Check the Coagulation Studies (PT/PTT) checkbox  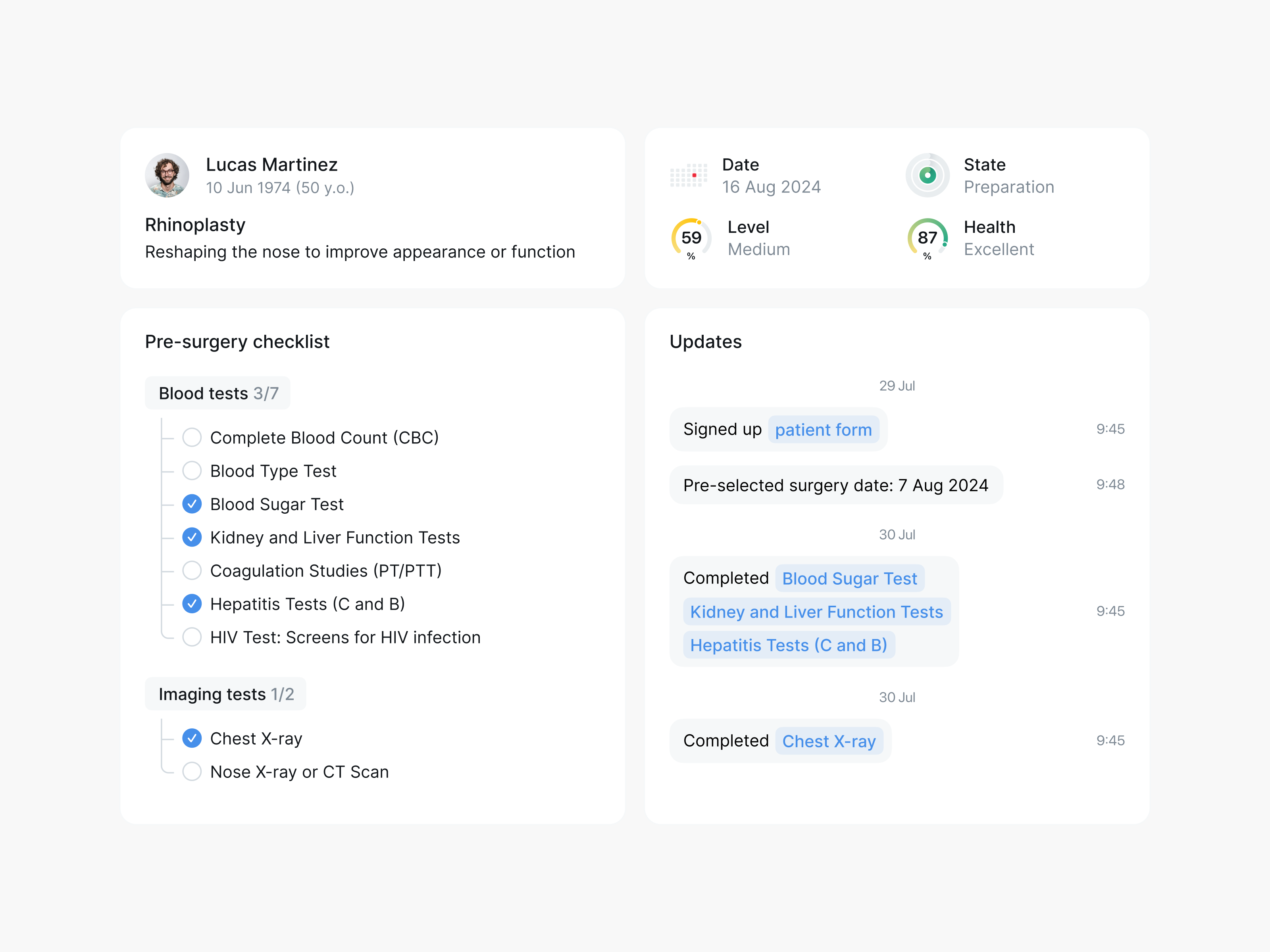point(192,570)
